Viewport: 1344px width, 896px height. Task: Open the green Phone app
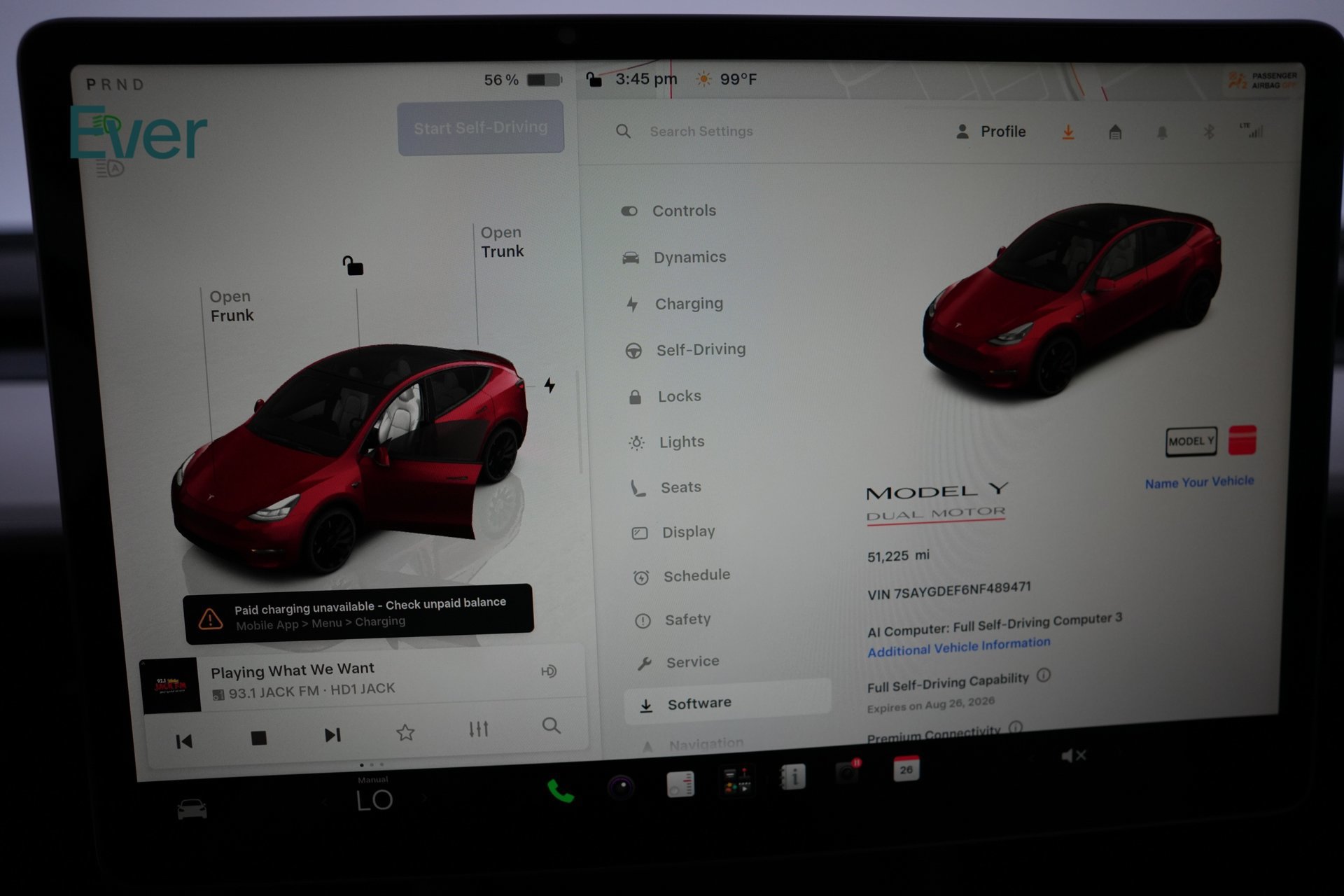pos(561,791)
